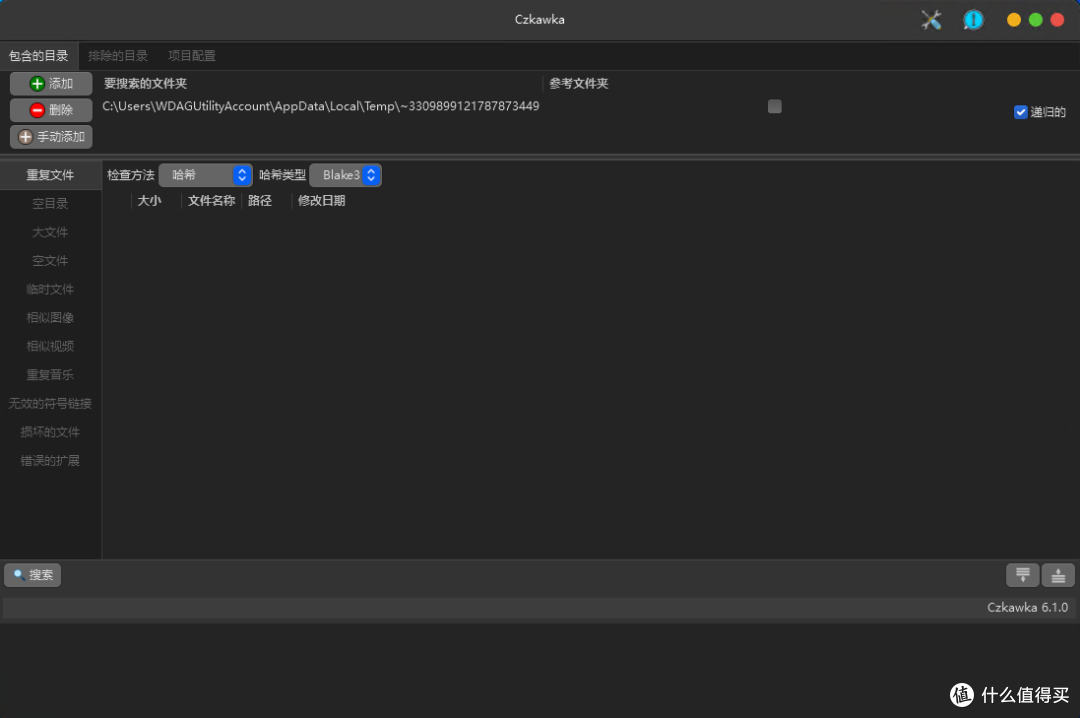This screenshot has width=1080, height=718.
Task: Sort by the 修改日期 column header
Action: pos(322,201)
